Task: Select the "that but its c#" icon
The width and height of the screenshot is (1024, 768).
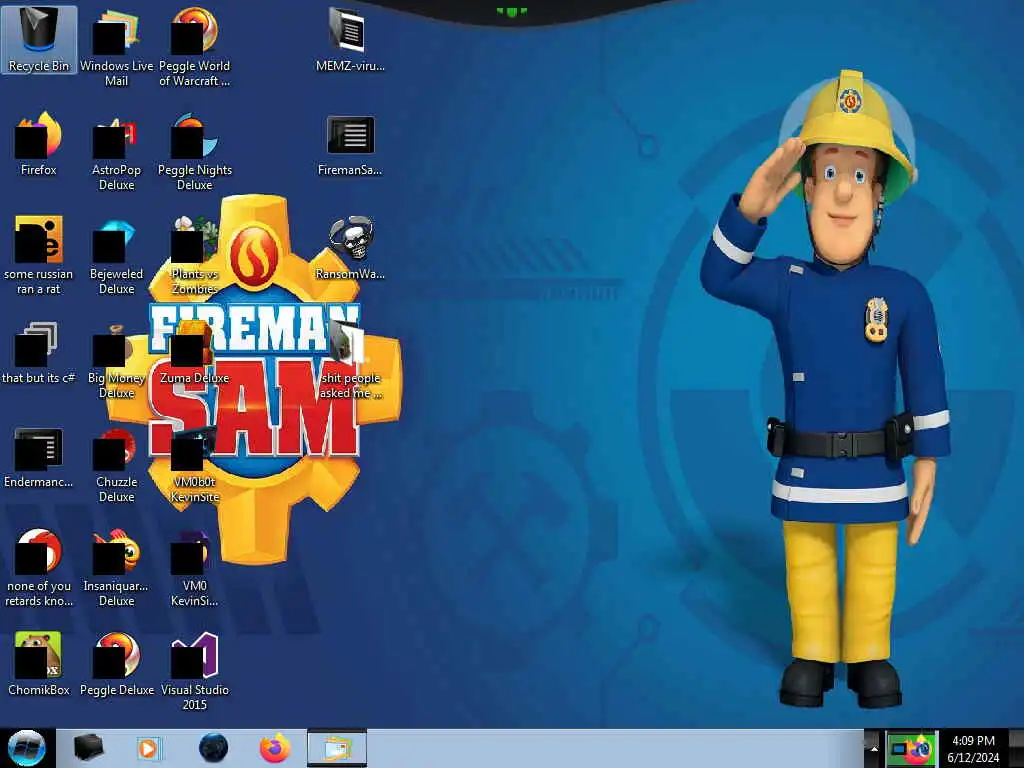Action: 39,353
